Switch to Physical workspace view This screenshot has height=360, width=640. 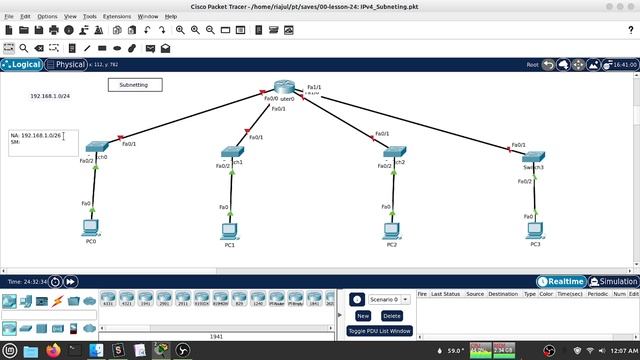pyautogui.click(x=66, y=64)
